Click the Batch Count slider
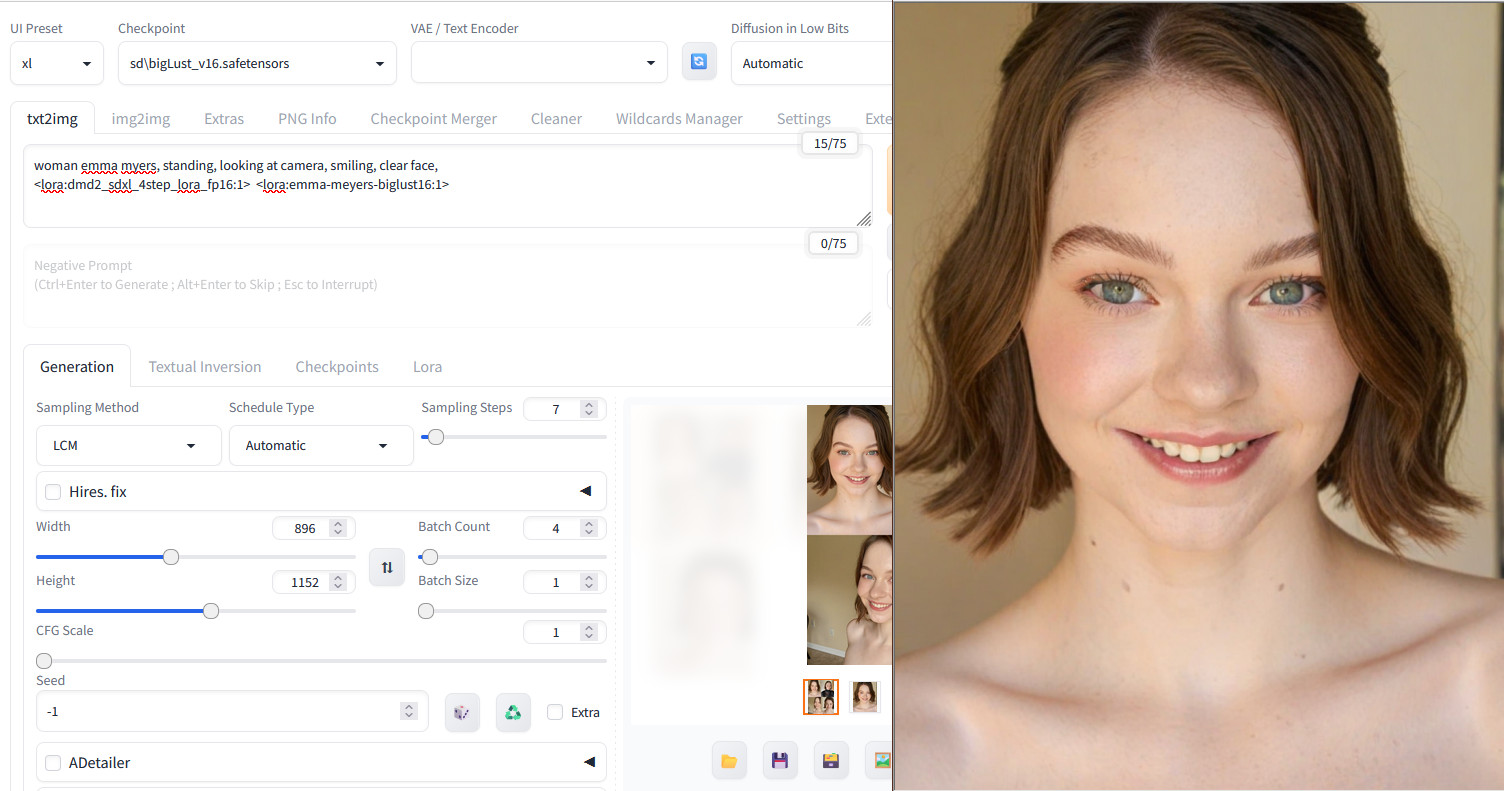This screenshot has width=1504, height=791. pyautogui.click(x=512, y=557)
